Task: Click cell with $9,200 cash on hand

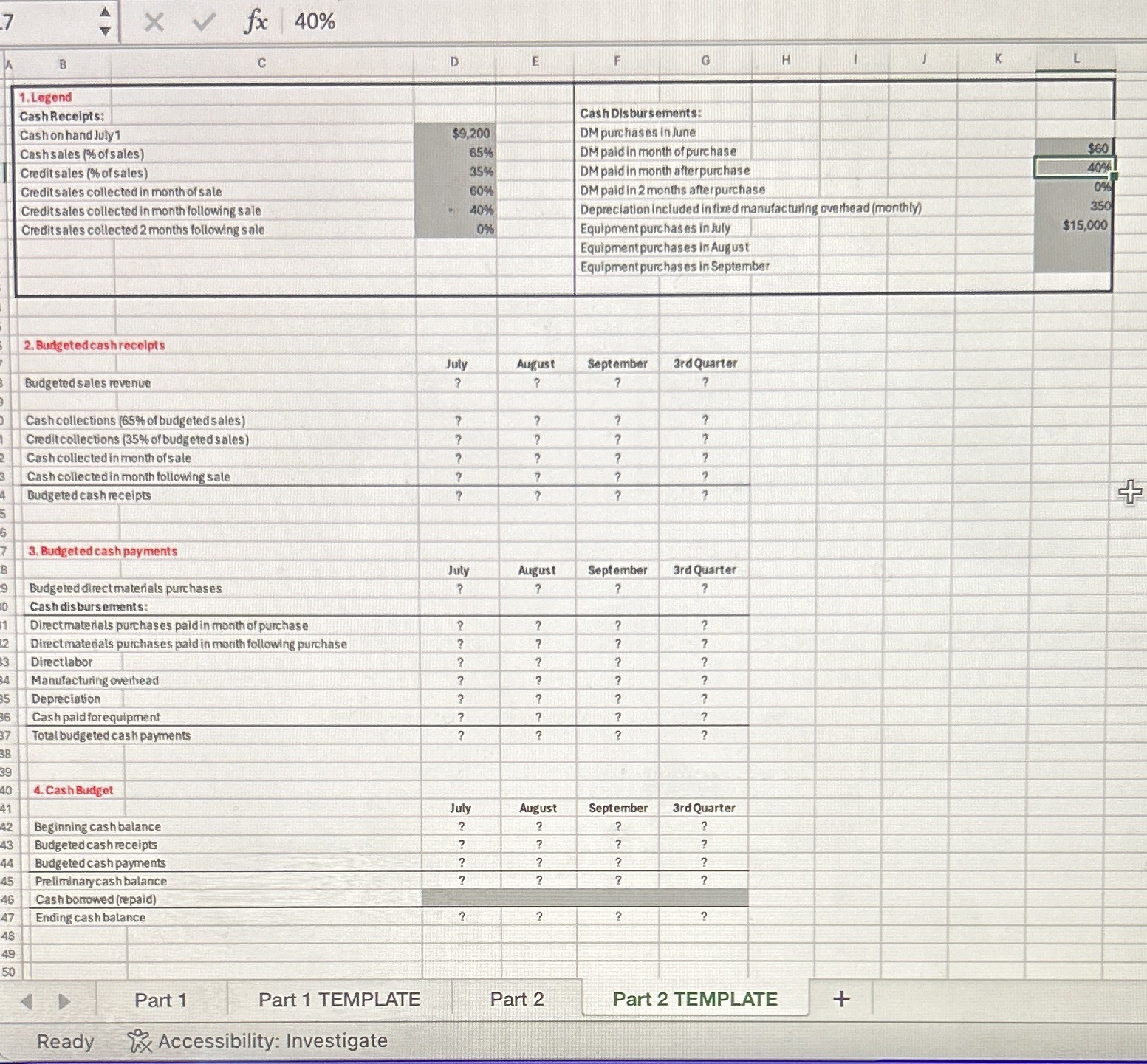Action: click(455, 133)
